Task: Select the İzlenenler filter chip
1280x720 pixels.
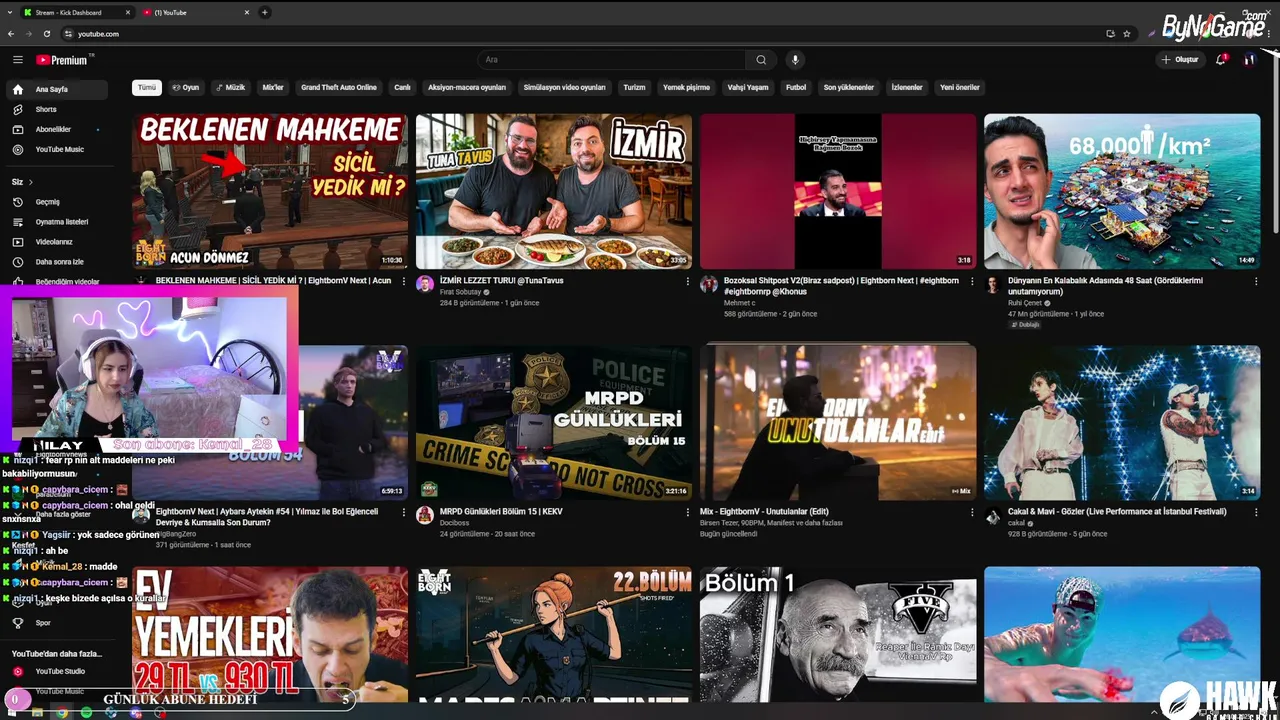Action: click(x=907, y=87)
